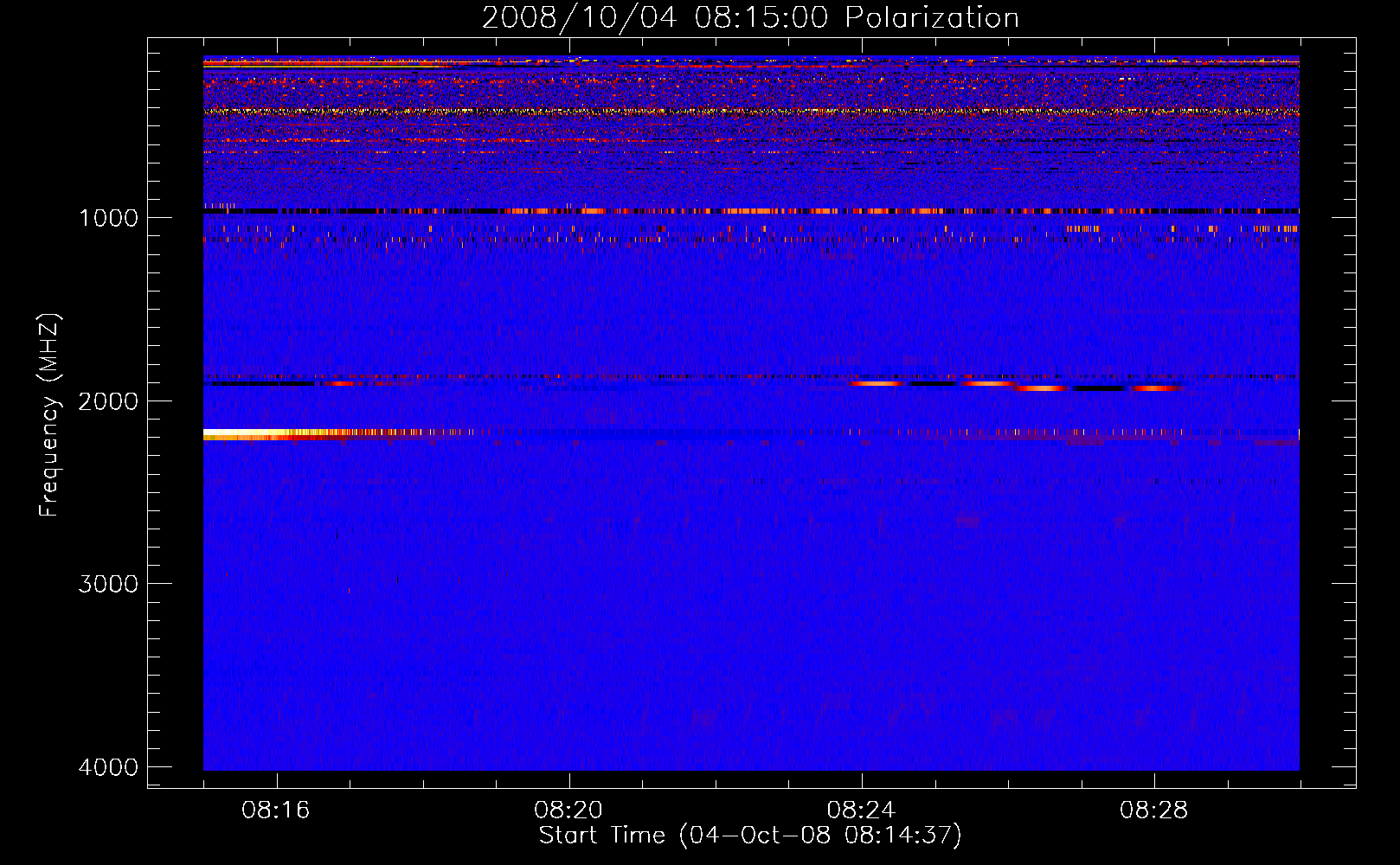The height and width of the screenshot is (865, 1400).
Task: Click the 2000 frequency tick label
Action: pos(108,401)
